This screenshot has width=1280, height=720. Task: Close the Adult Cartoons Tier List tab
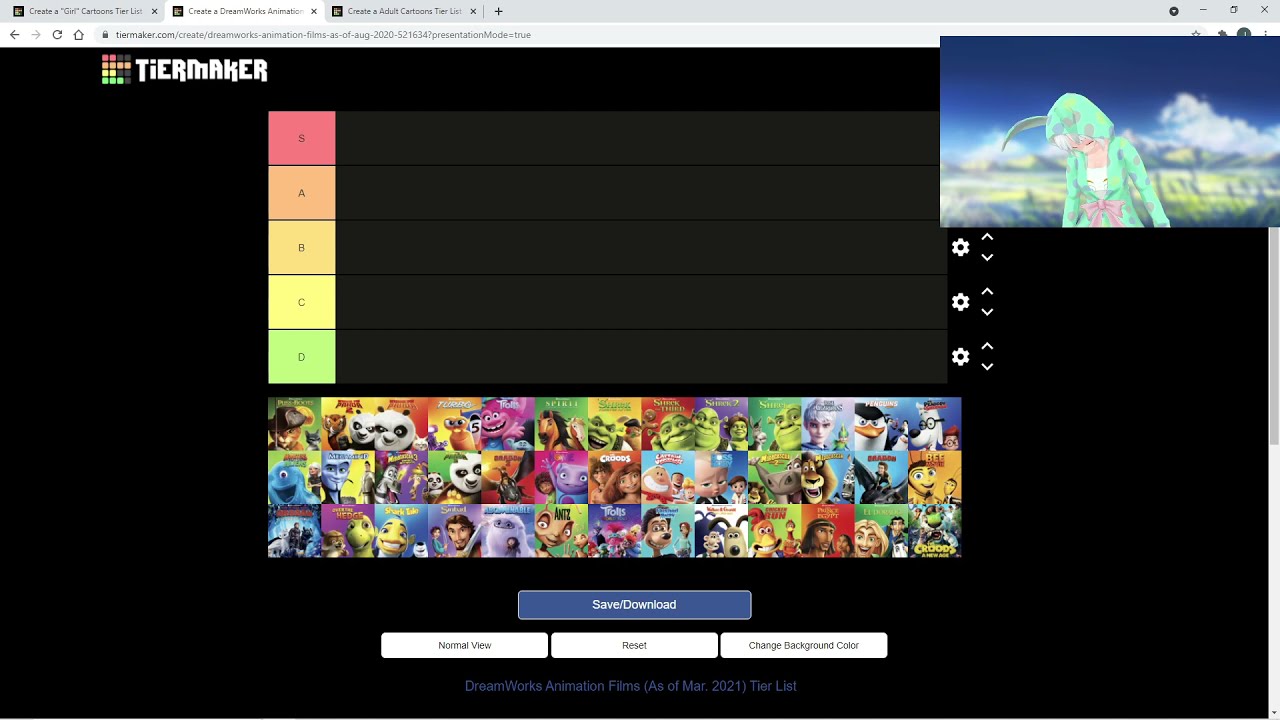(472, 11)
